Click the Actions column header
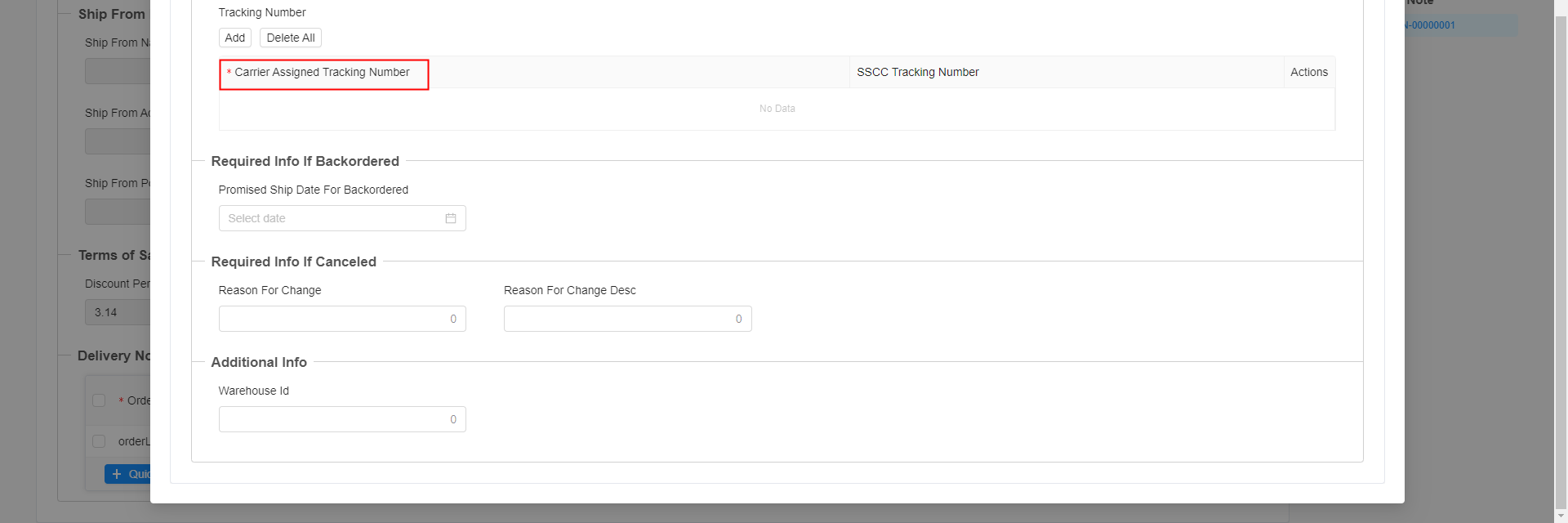Image resolution: width=1568 pixels, height=523 pixels. point(1309,72)
